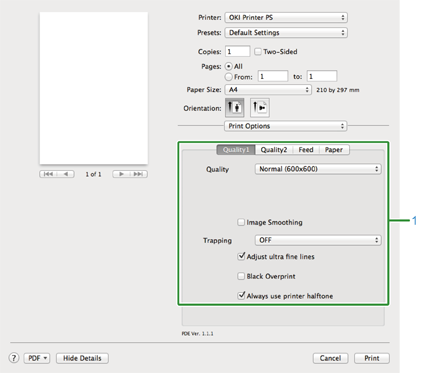Enable Black Overprint checkbox
Viewport: 438px width, 373px height.
[x=241, y=276]
